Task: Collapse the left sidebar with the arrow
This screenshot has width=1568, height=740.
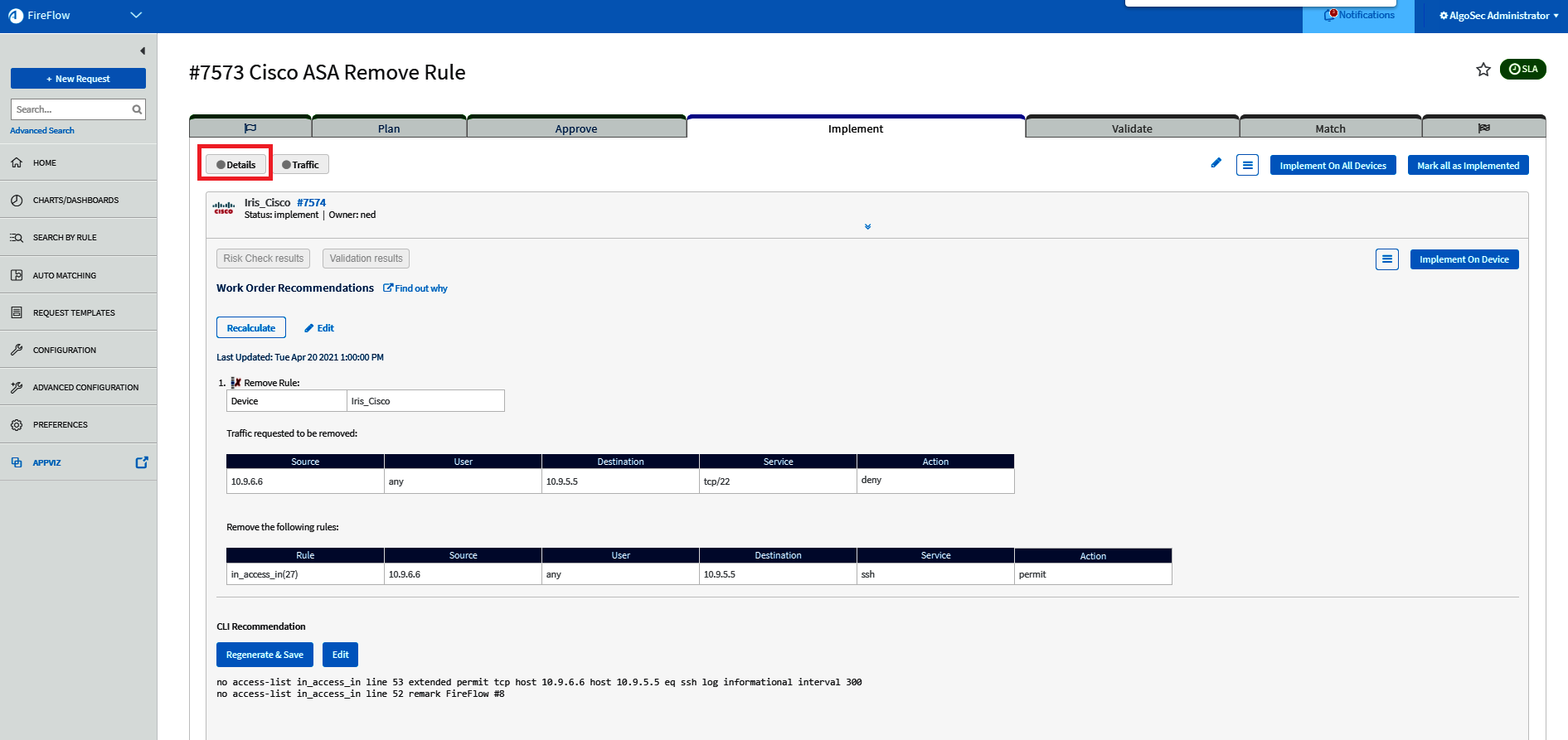Action: tap(143, 51)
